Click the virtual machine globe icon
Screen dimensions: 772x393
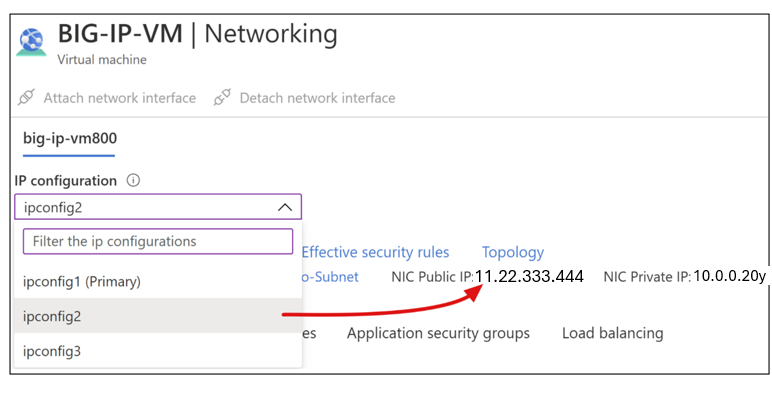coord(31,42)
